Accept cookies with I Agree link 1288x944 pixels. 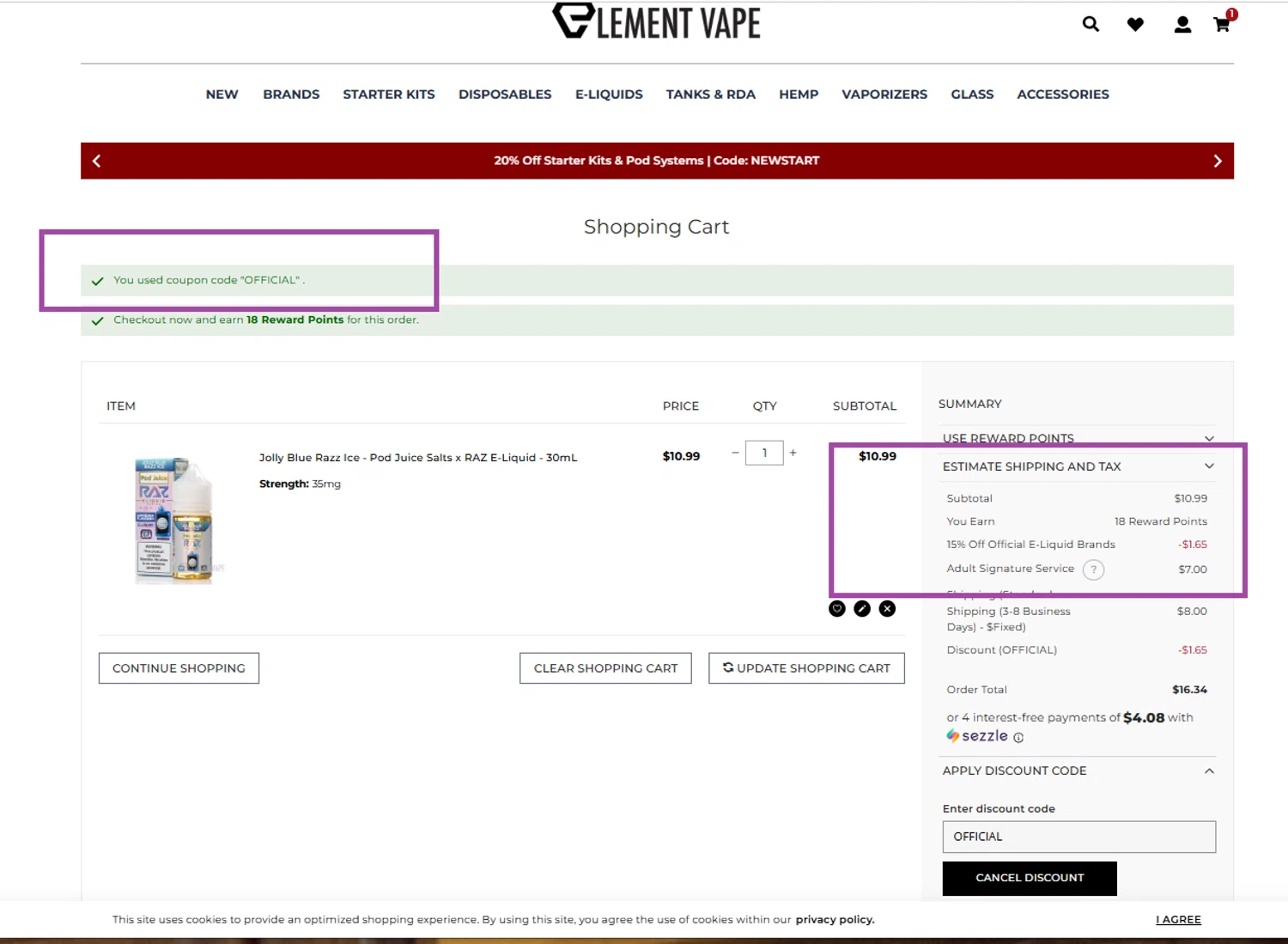[1178, 920]
